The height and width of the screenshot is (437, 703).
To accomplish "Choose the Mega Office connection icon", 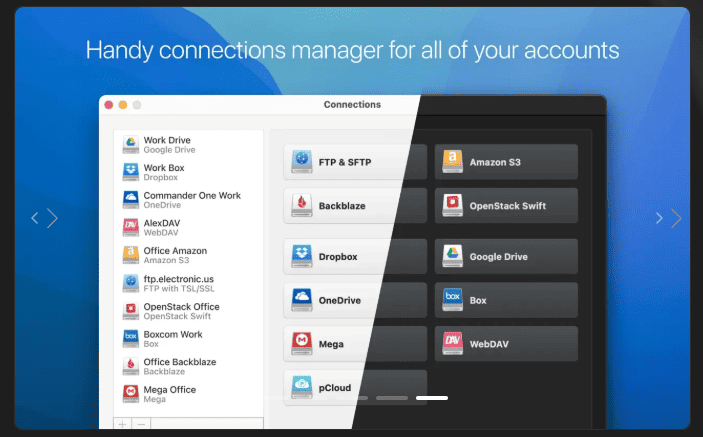I will click(x=130, y=394).
